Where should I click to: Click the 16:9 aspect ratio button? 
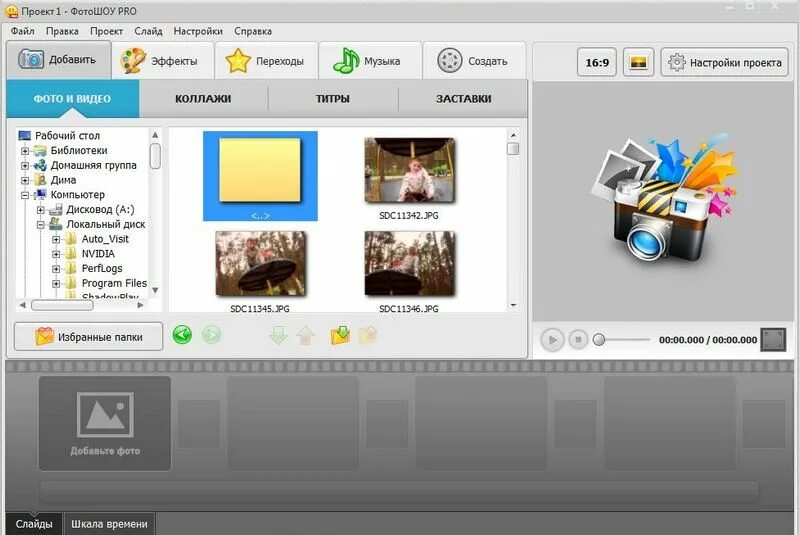[x=596, y=62]
